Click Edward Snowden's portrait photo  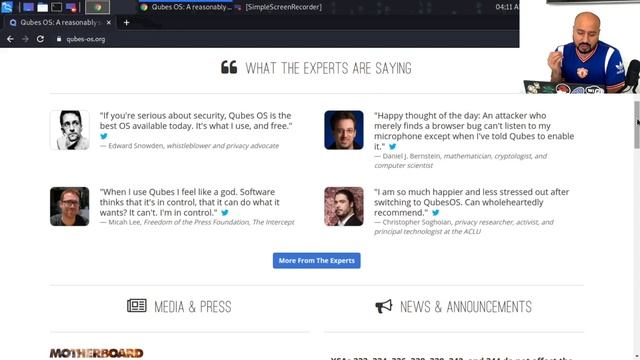[69, 130]
